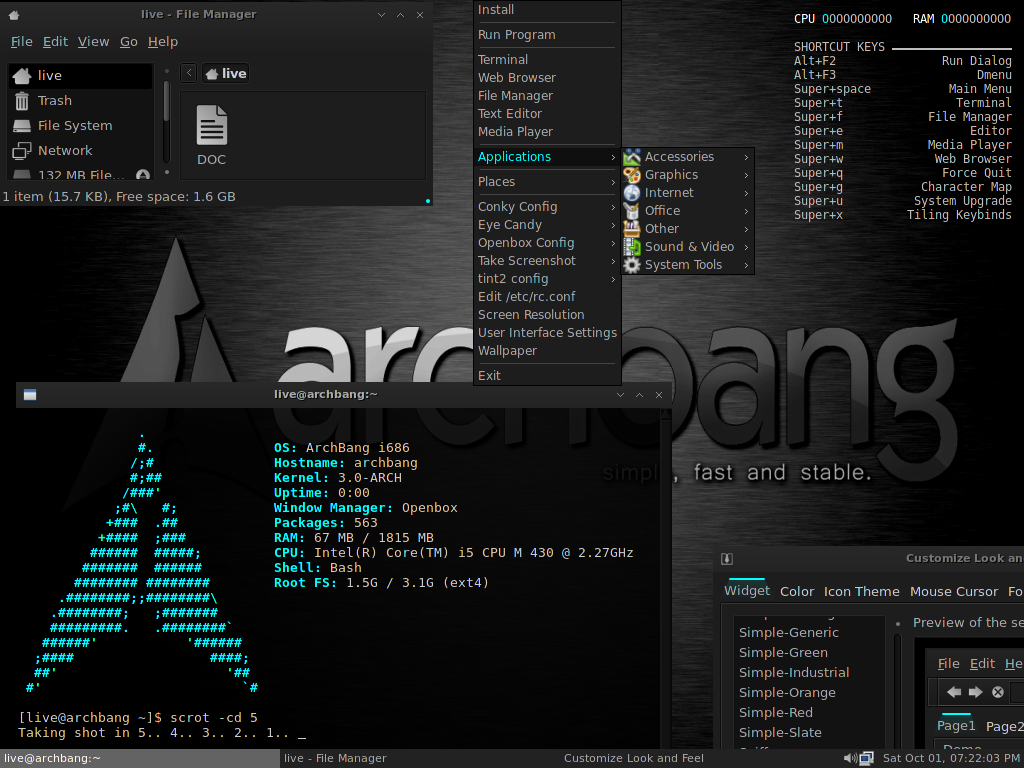Click the eject icon beside the 132 MB volume
1024x768 pixels.
[141, 174]
